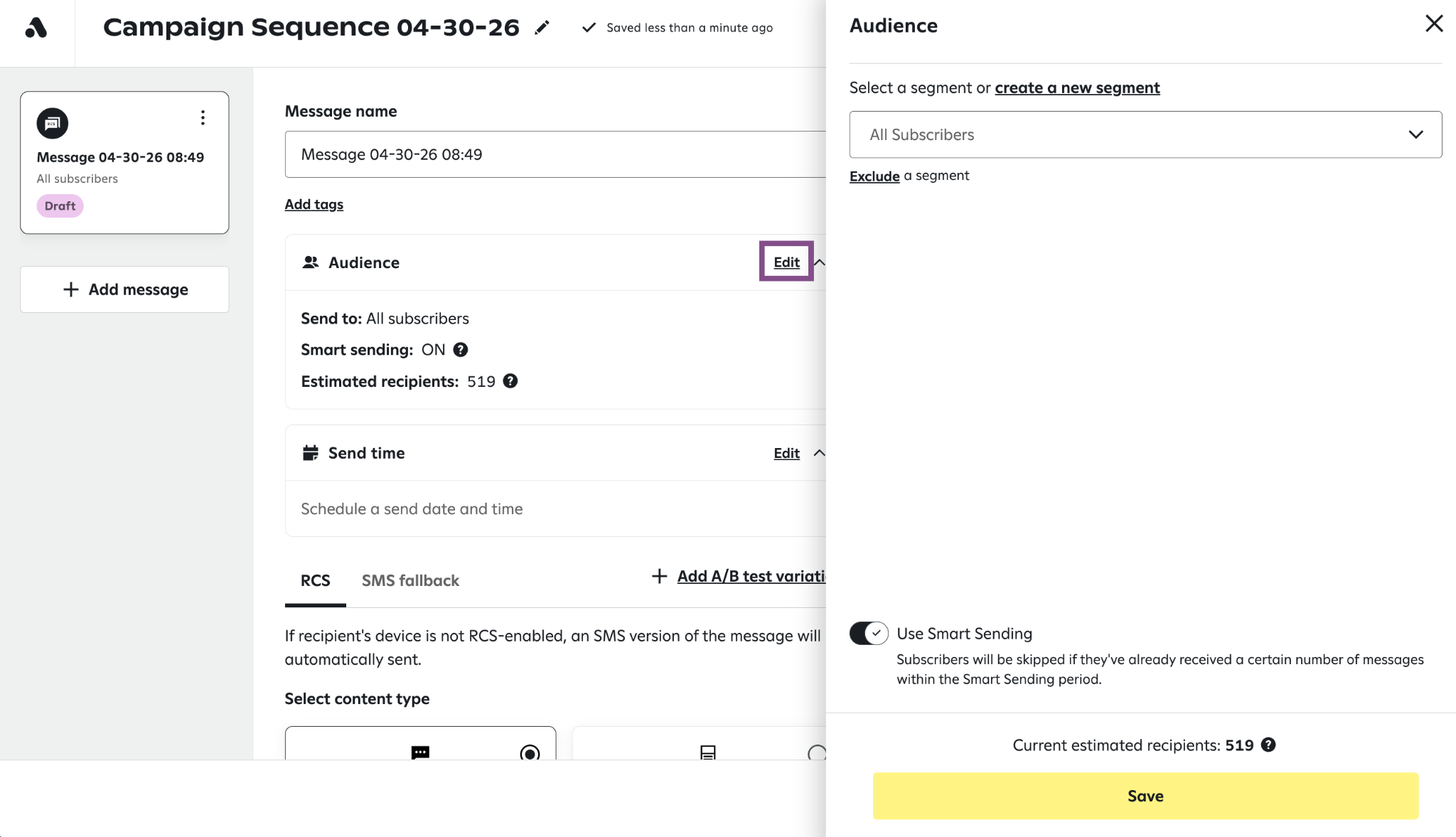Collapse the Audience section chevron

pyautogui.click(x=819, y=262)
